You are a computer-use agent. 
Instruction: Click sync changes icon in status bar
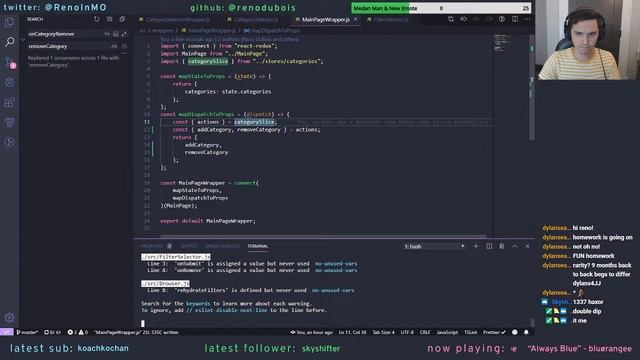coord(52,332)
